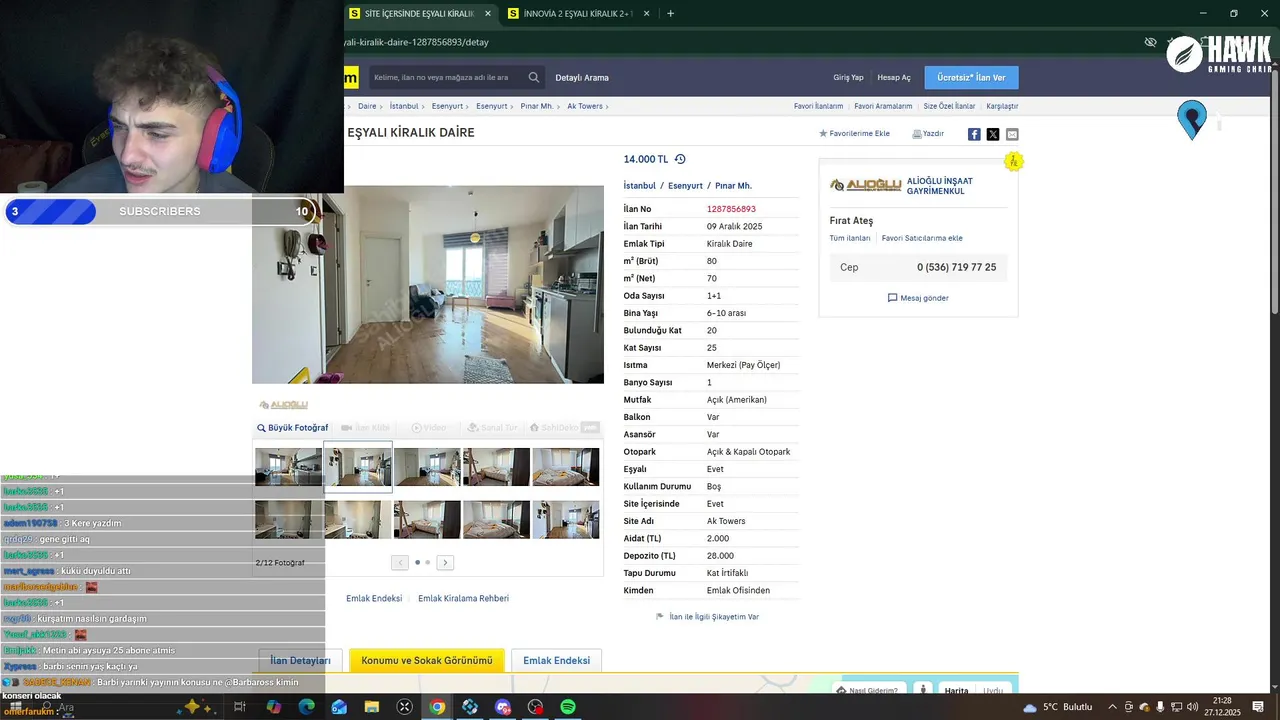
Task: Select the first living-room thumbnail
Action: click(288, 467)
